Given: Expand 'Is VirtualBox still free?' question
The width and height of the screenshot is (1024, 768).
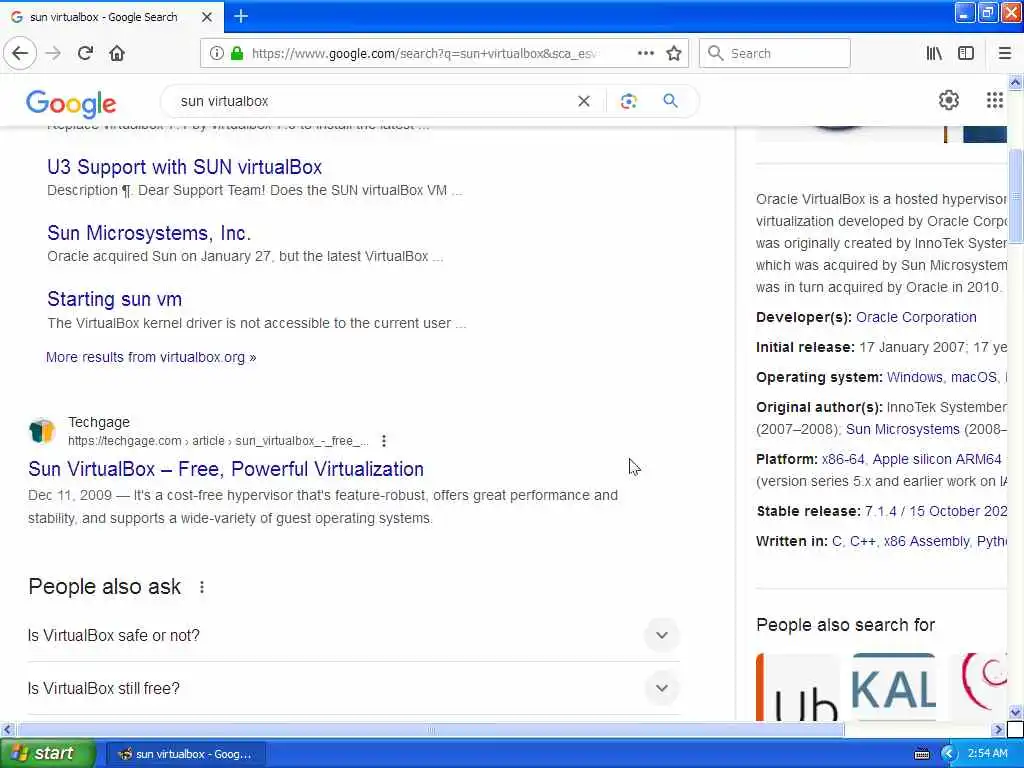Looking at the screenshot, I should click(353, 688).
